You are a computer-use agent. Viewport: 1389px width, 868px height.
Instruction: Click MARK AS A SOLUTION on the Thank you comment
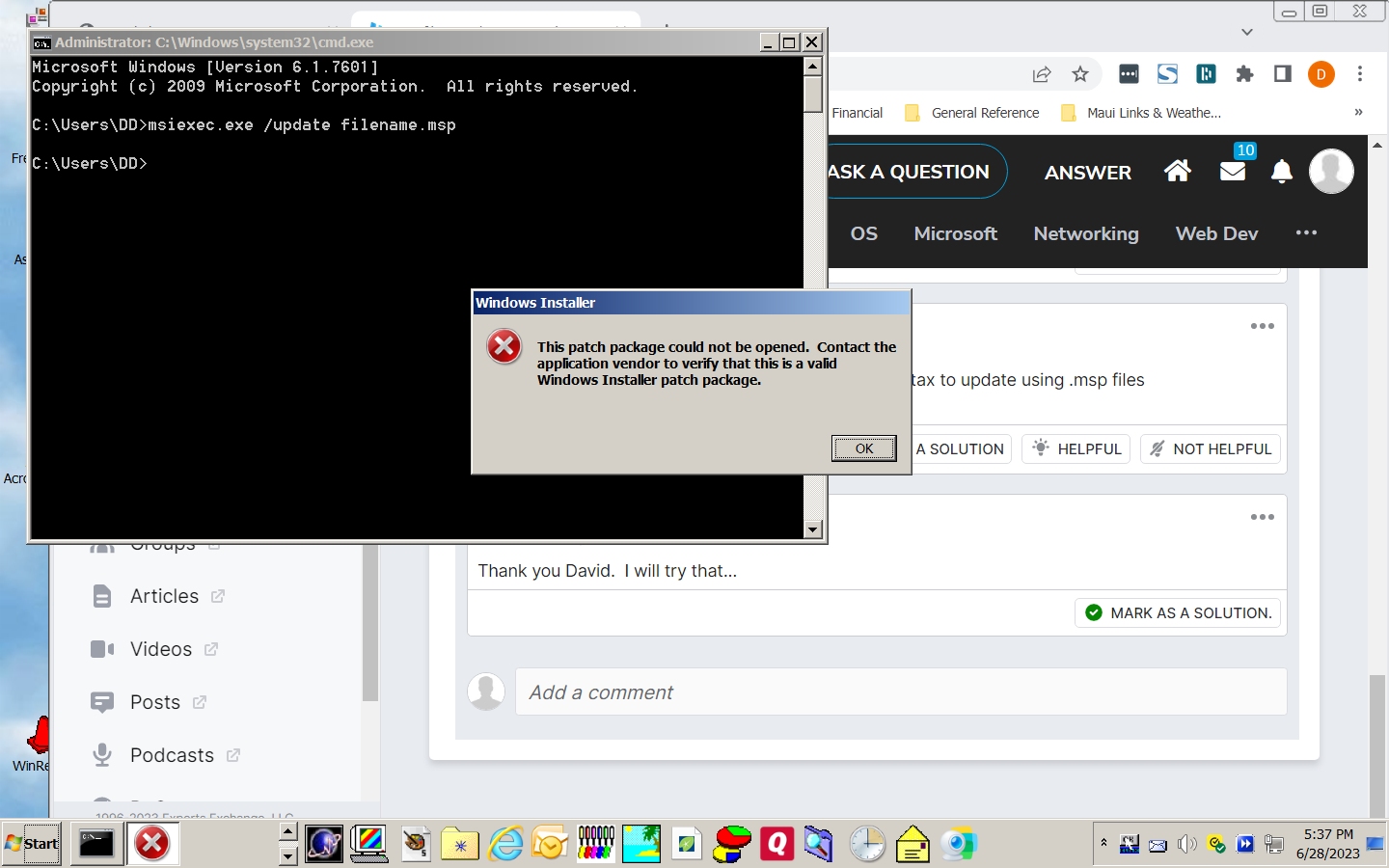pos(1178,612)
